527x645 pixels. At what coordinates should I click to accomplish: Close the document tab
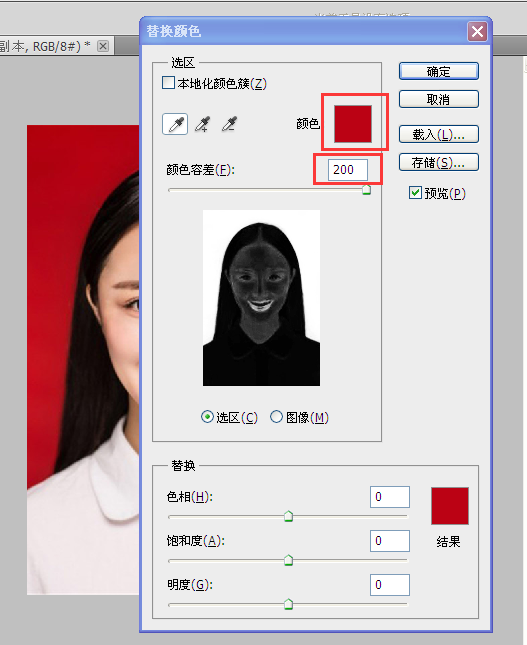pyautogui.click(x=103, y=46)
